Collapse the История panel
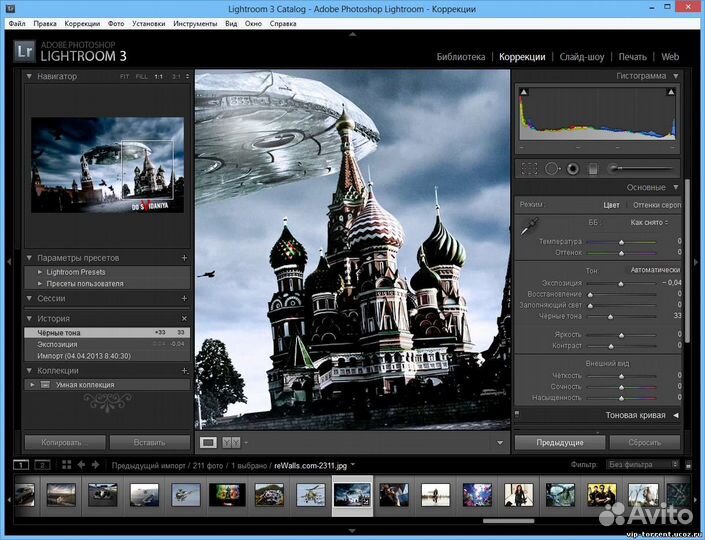705x540 pixels. 29,318
